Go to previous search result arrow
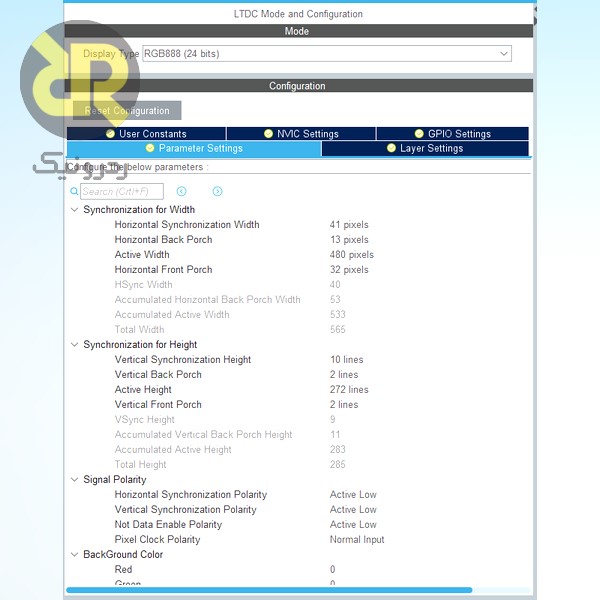600x600 pixels. pyautogui.click(x=181, y=191)
